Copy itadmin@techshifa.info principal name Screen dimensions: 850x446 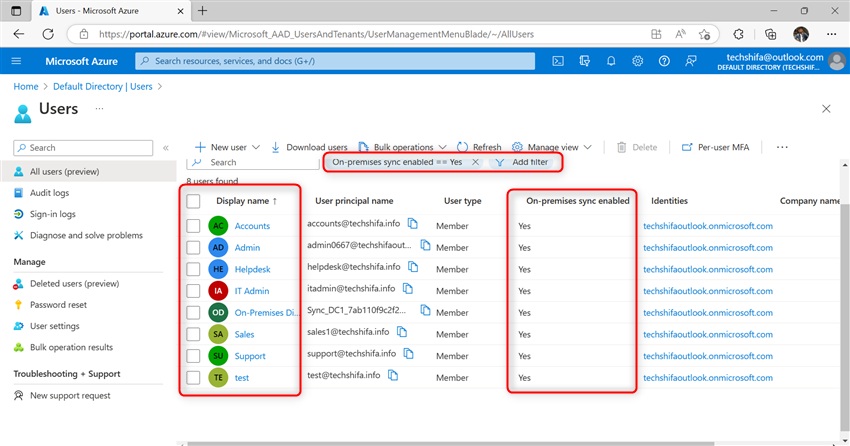coord(408,288)
